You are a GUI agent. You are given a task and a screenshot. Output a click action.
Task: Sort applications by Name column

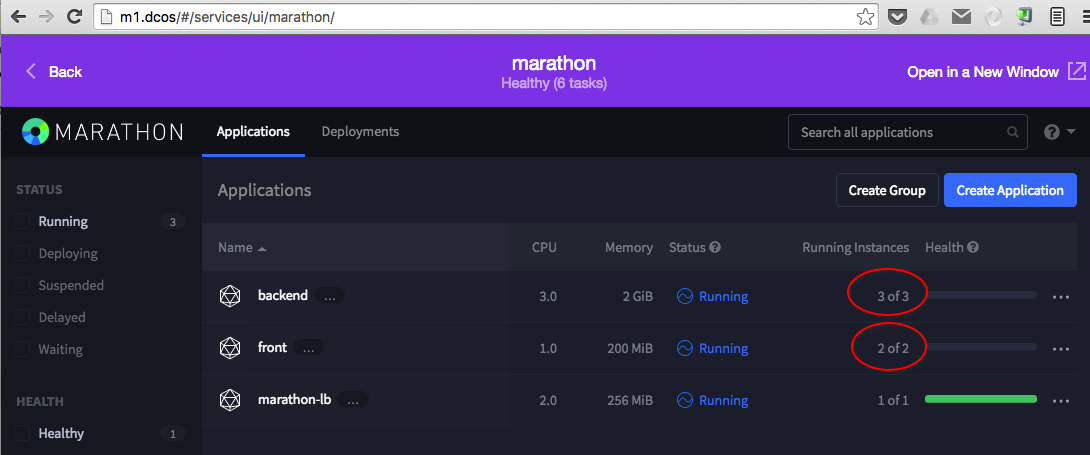pyautogui.click(x=242, y=247)
